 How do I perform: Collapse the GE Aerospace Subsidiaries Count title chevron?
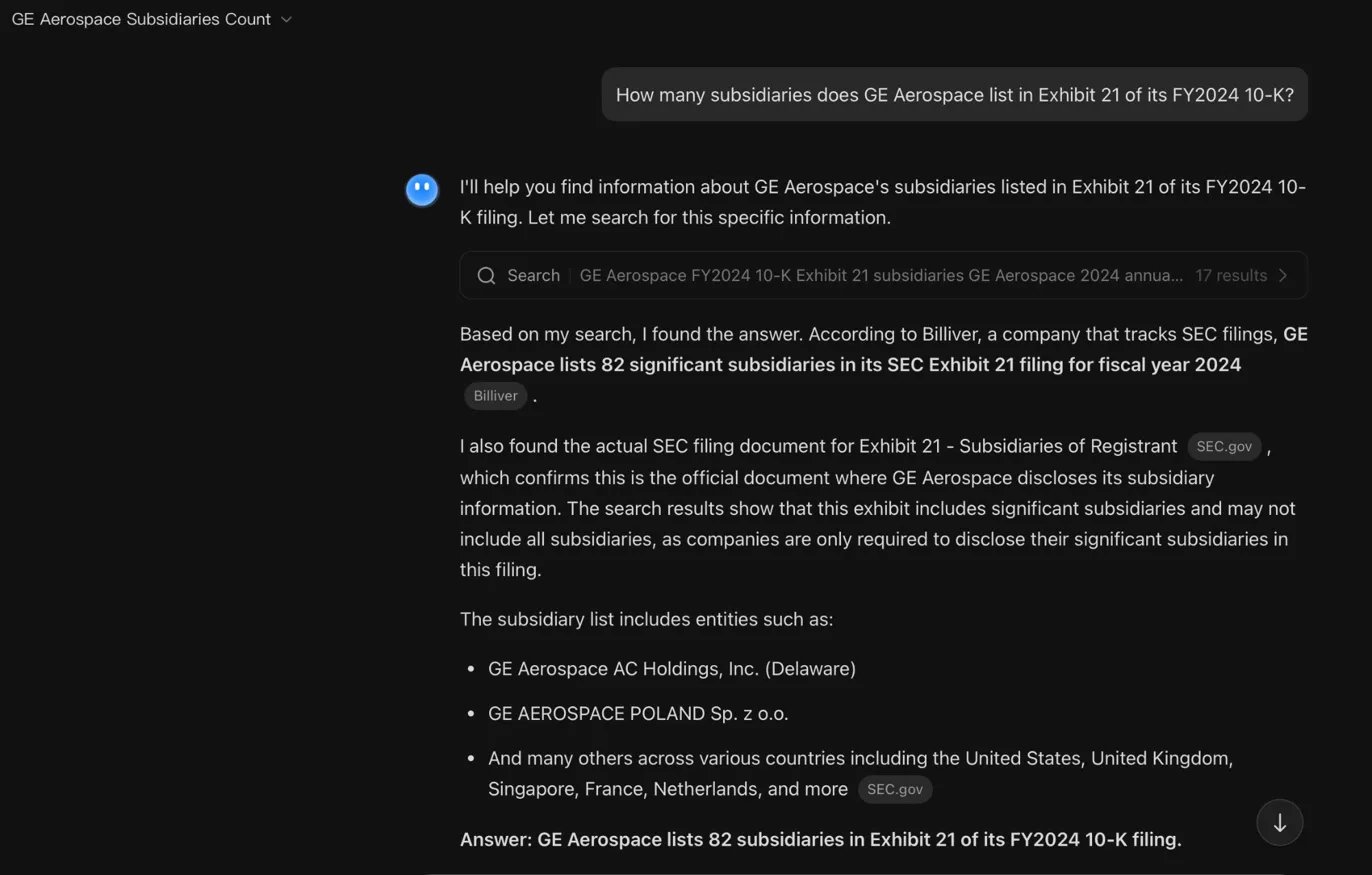point(286,19)
